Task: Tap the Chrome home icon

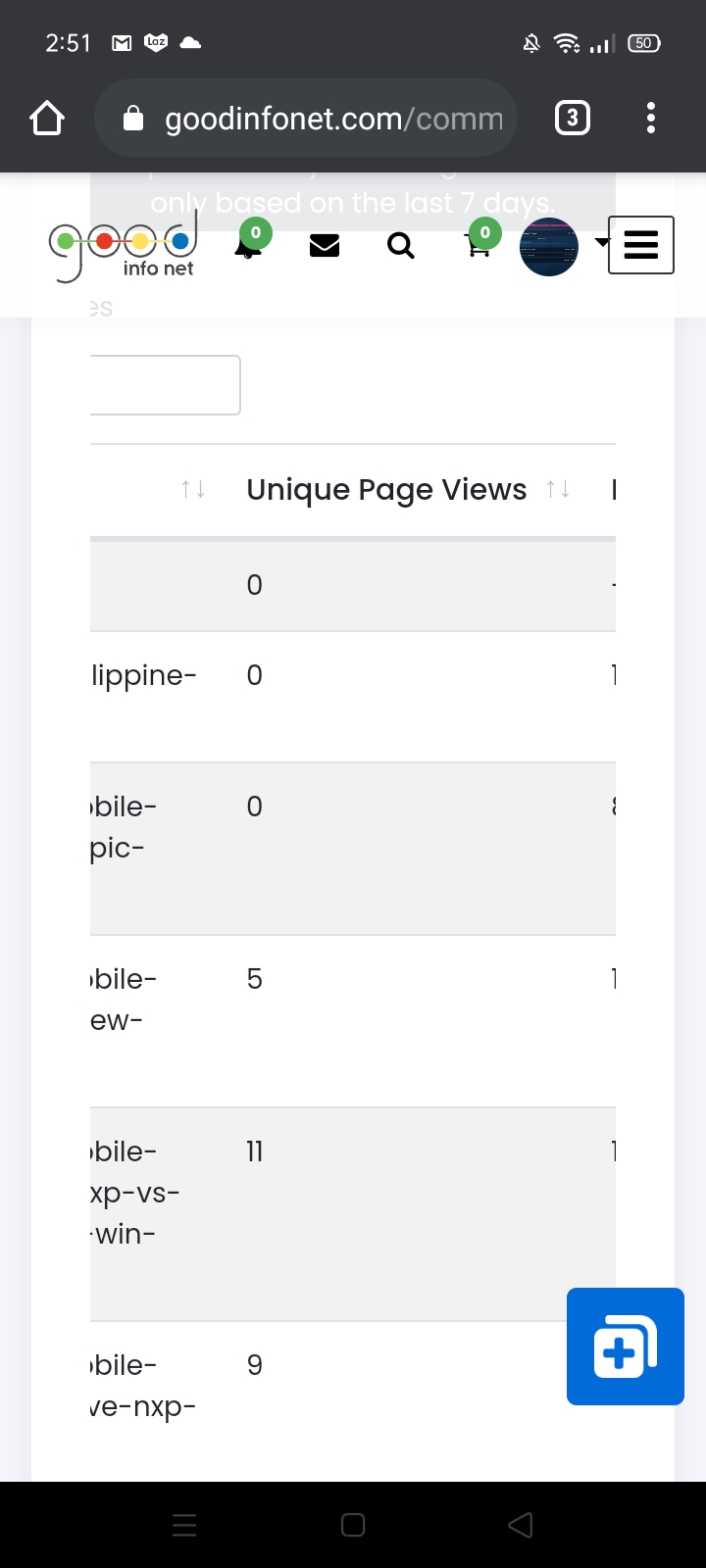Action: 47,119
